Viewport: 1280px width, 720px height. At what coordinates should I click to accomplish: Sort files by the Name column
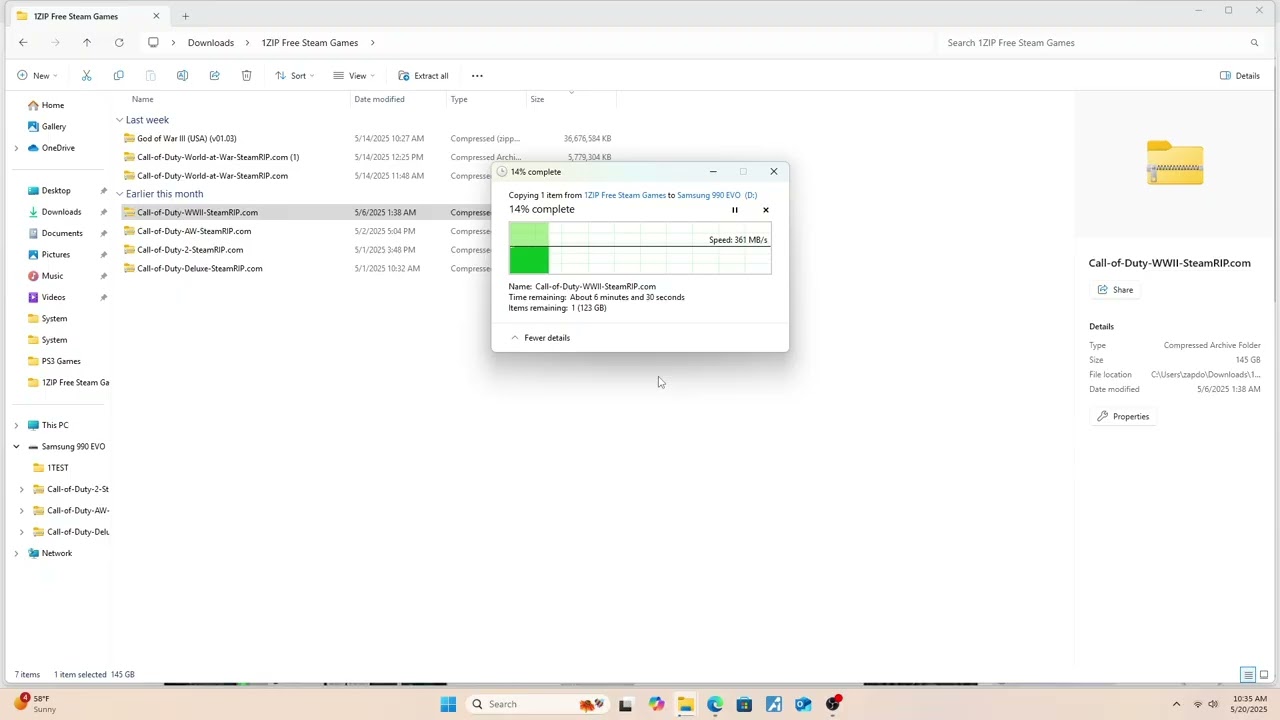point(143,99)
